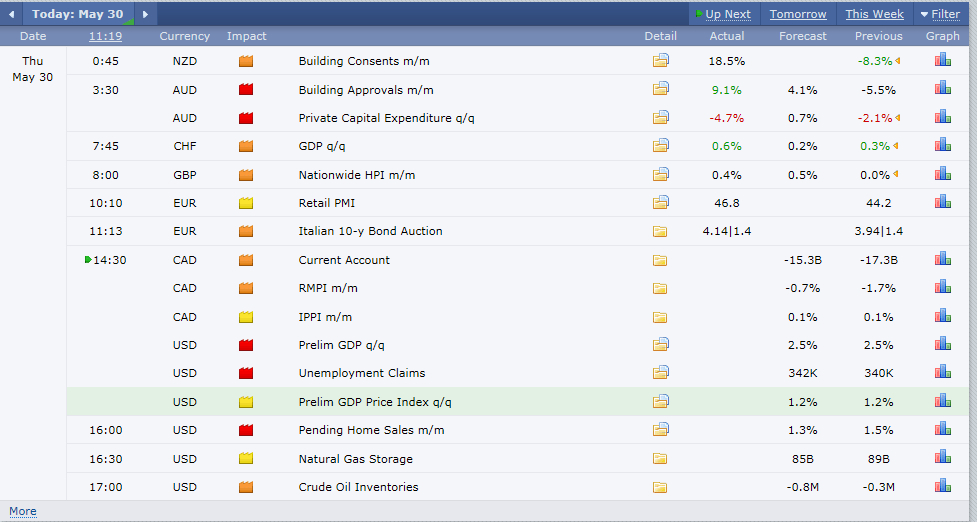Go to previous day arrow
The height and width of the screenshot is (522, 977).
point(11,14)
